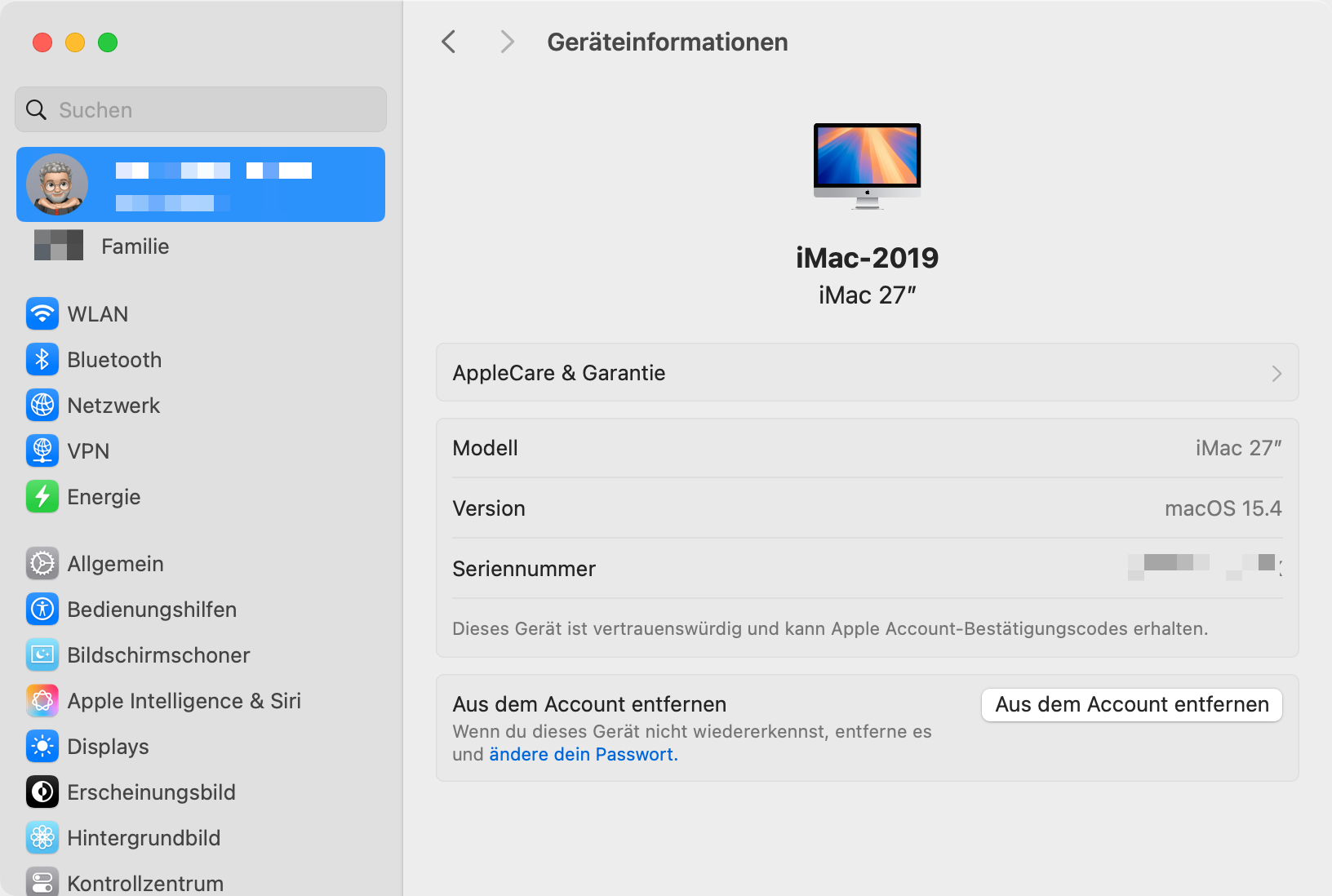
Task: Open Hintergrundbild flower icon
Action: pos(42,837)
